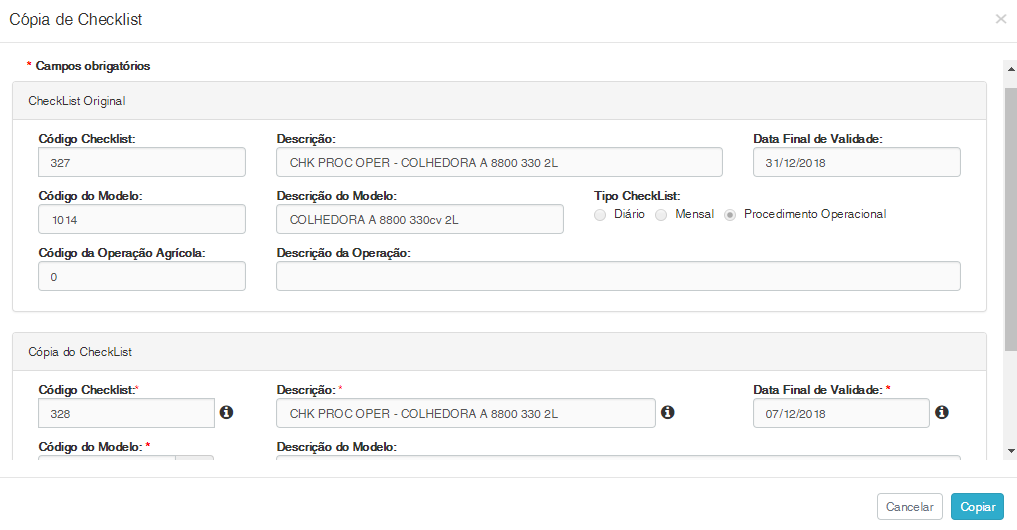Select the Diário checklist type

600,215
